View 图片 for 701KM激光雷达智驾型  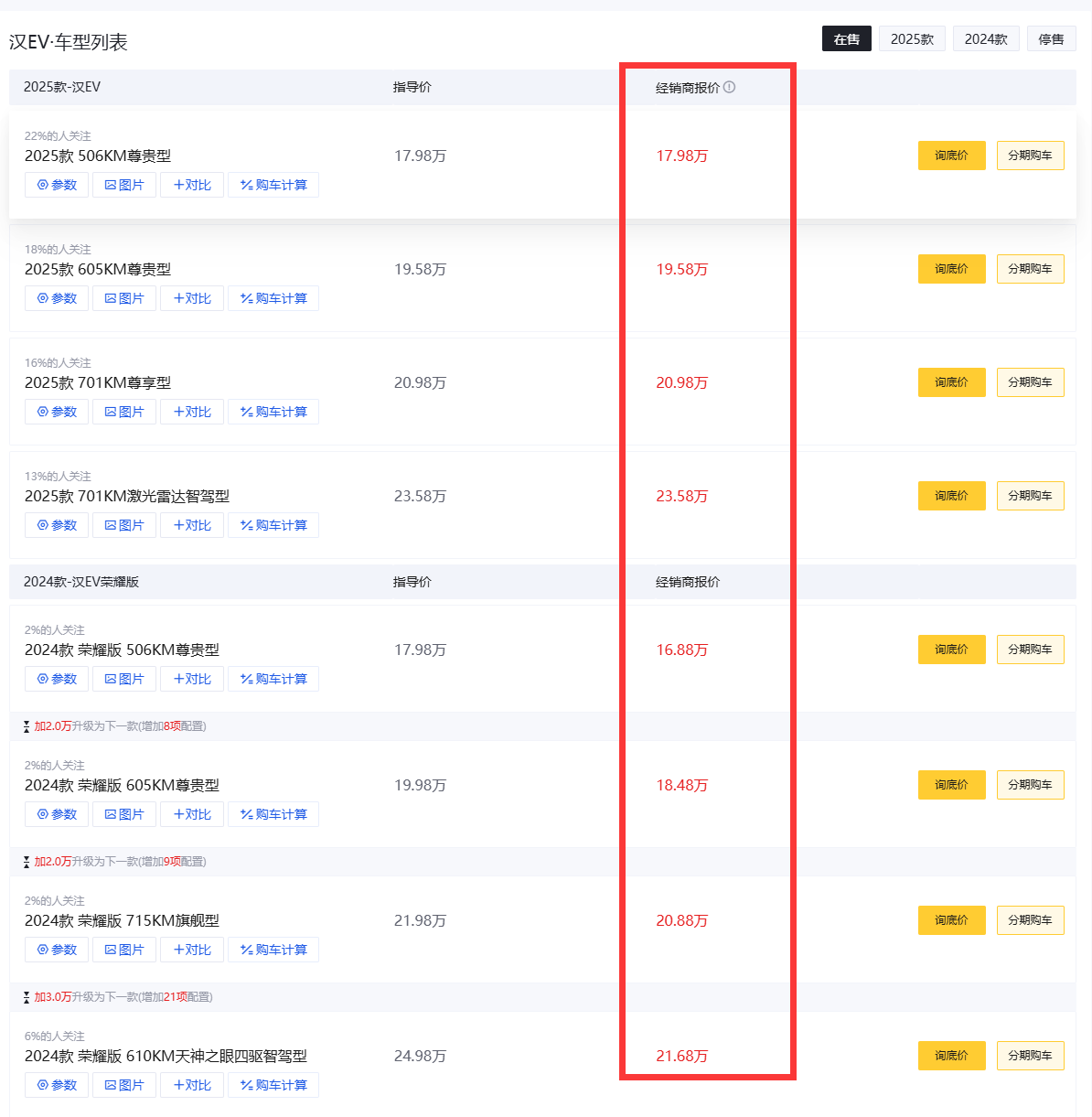pos(124,525)
